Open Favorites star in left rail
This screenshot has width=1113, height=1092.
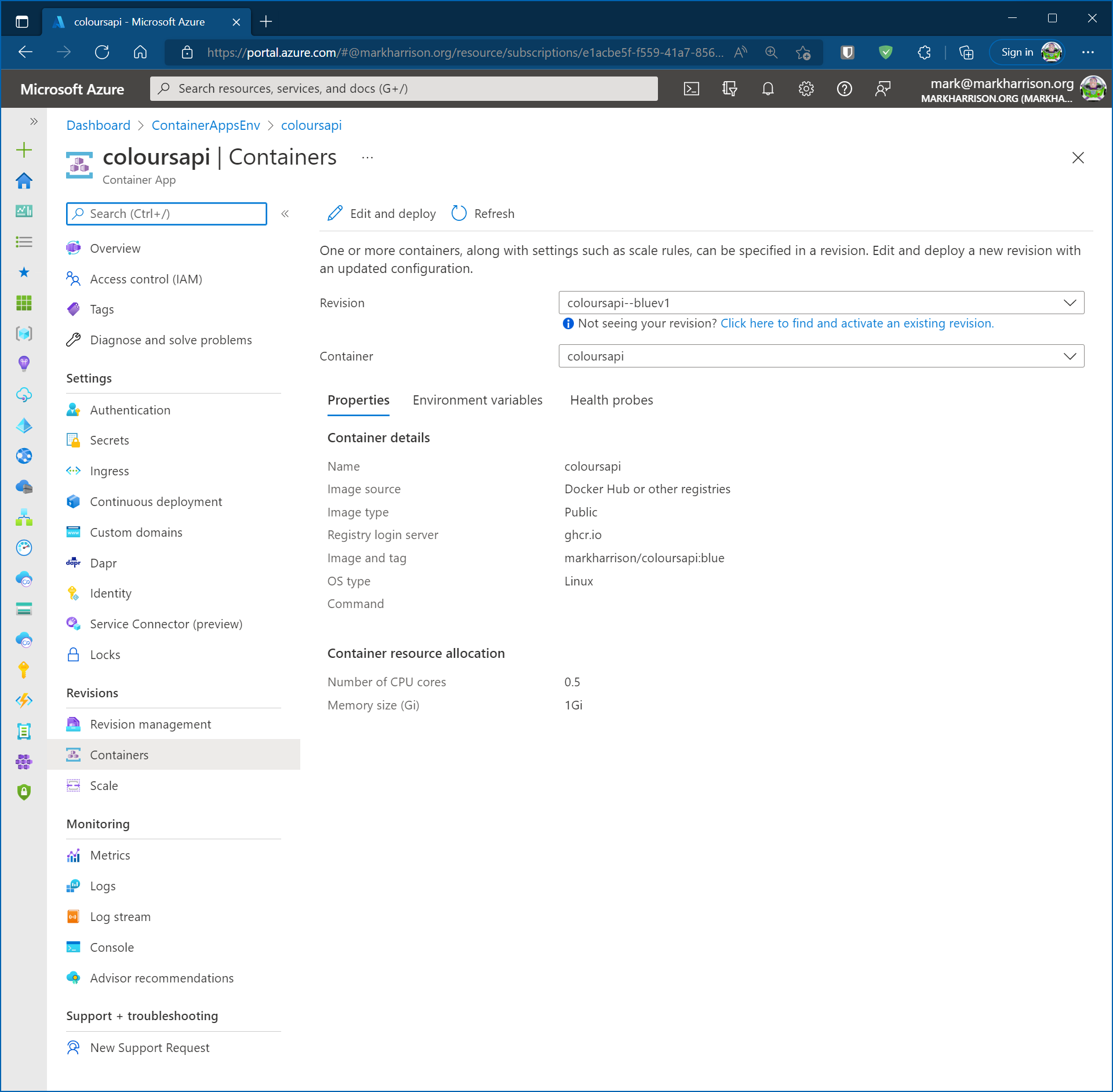pos(24,272)
